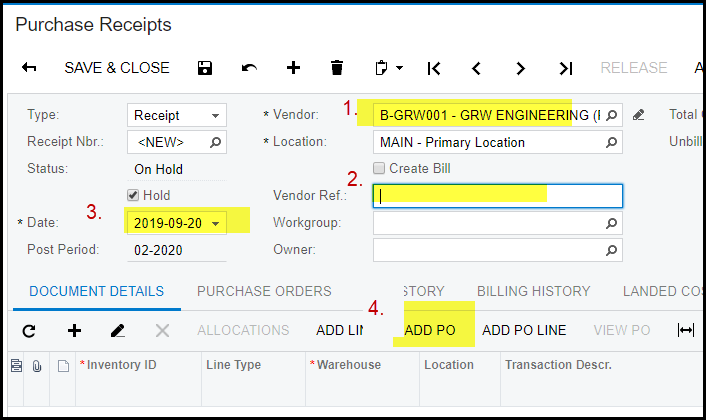Go to first record icon

point(433,68)
